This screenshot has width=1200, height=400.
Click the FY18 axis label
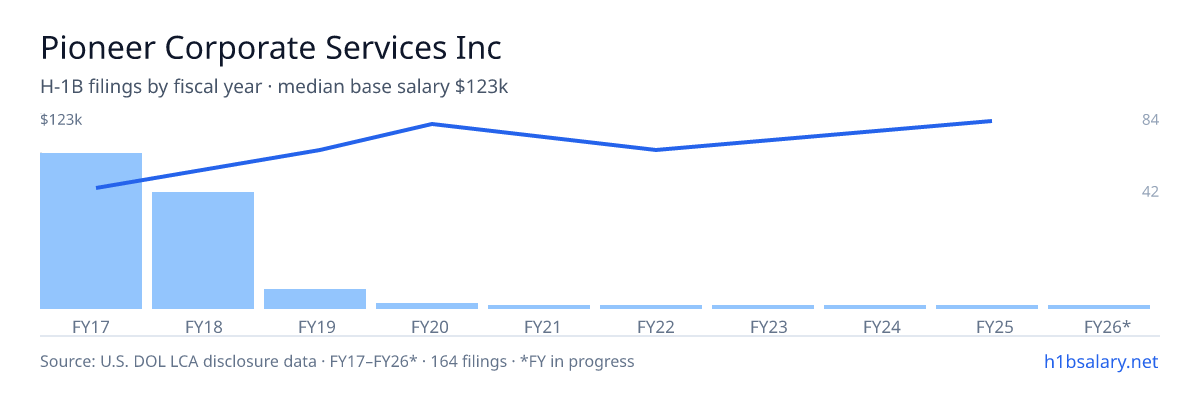pos(203,326)
